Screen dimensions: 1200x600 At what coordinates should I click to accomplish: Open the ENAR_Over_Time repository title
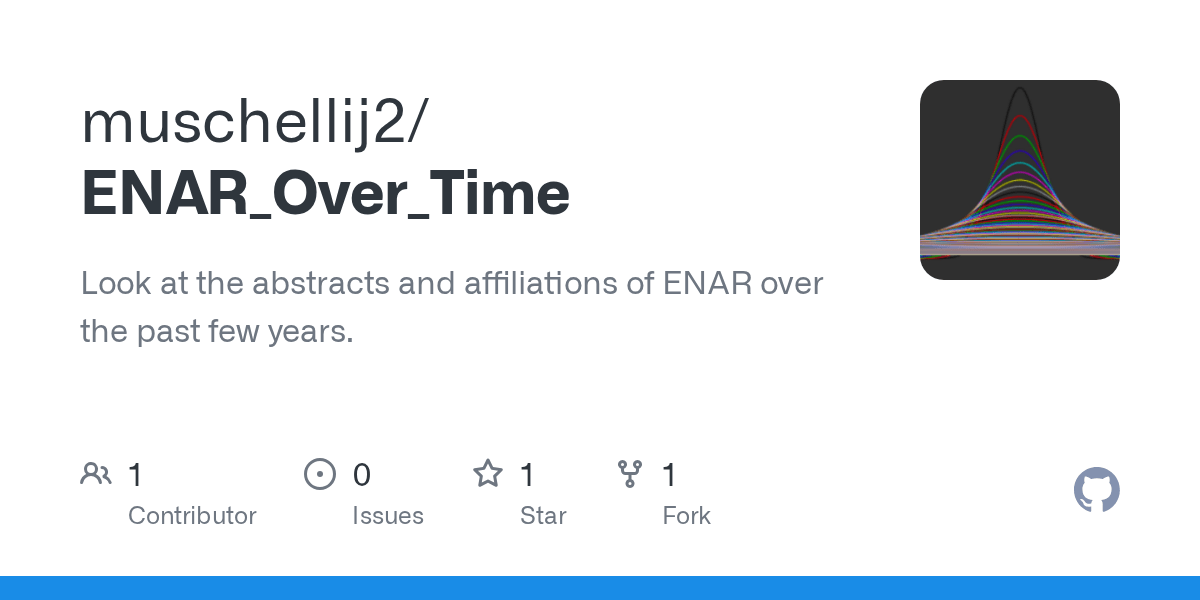326,194
